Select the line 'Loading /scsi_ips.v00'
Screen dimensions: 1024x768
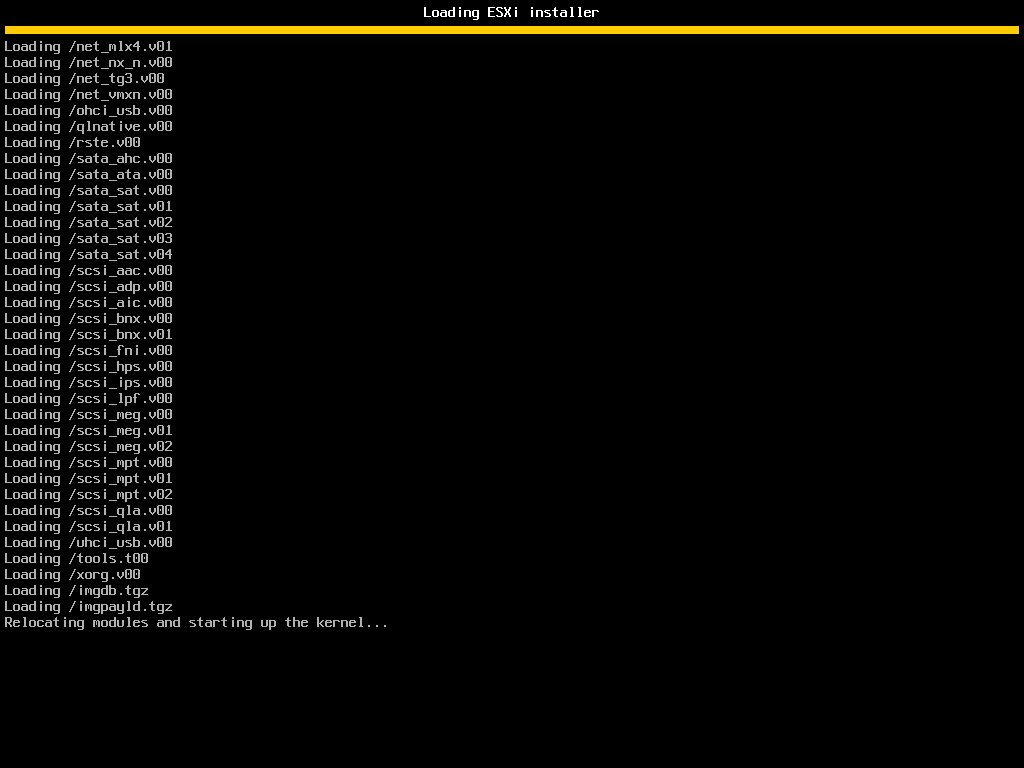coord(88,383)
